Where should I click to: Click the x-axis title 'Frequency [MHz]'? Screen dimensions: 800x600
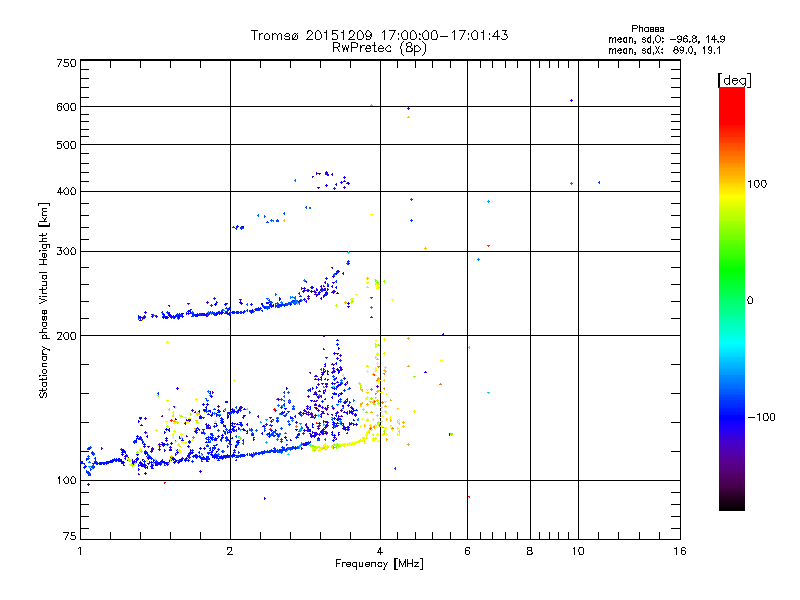(x=379, y=564)
